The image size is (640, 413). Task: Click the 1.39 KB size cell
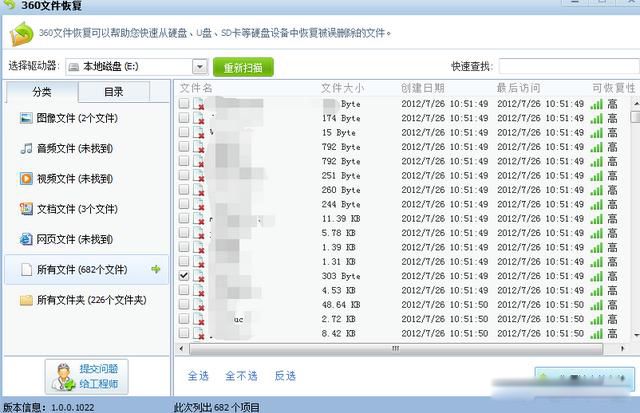point(338,247)
